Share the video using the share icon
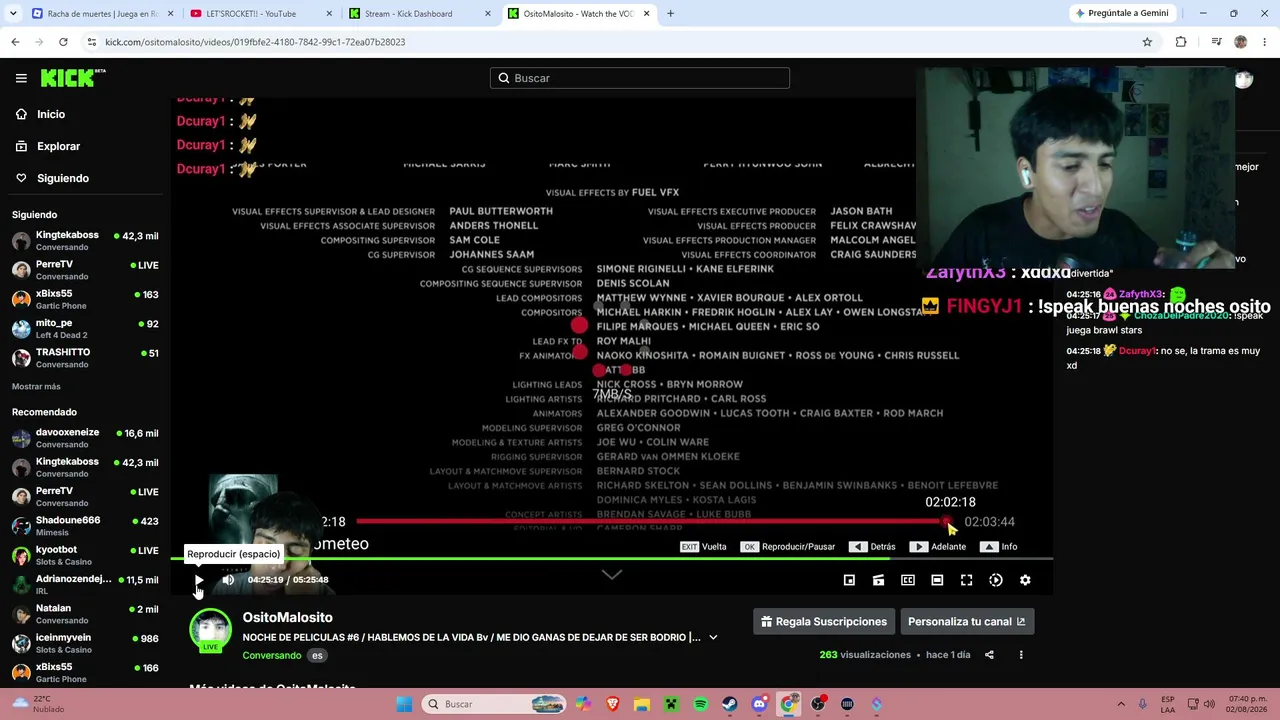Viewport: 1280px width, 720px height. point(989,655)
